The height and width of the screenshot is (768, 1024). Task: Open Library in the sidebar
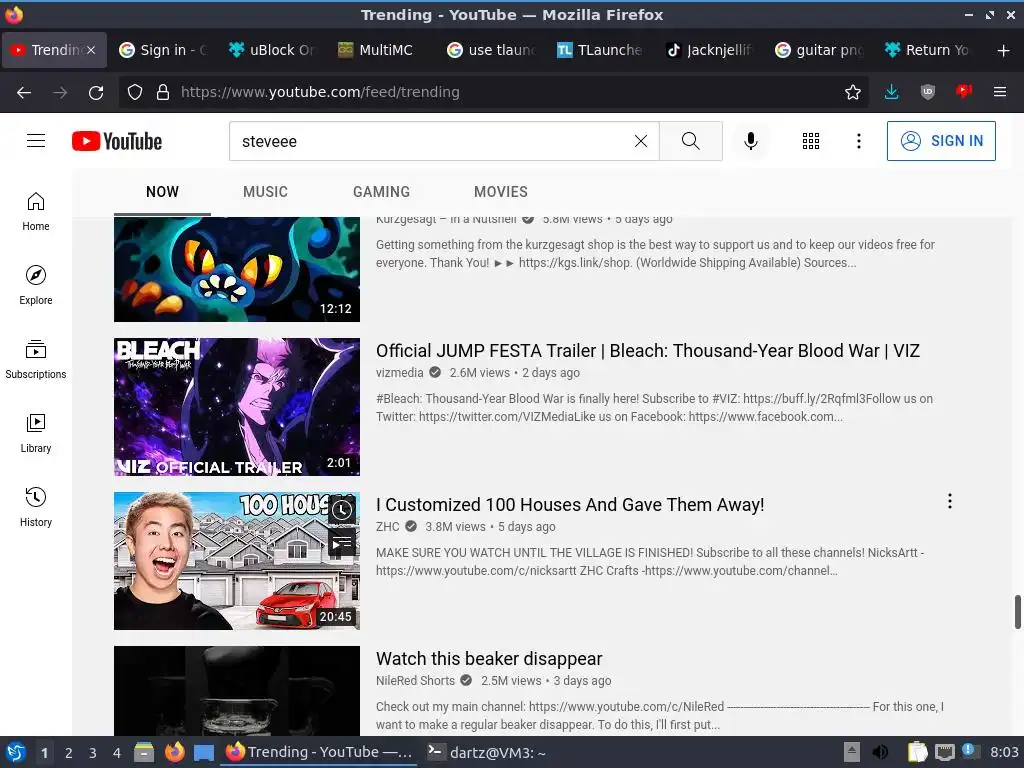36,433
